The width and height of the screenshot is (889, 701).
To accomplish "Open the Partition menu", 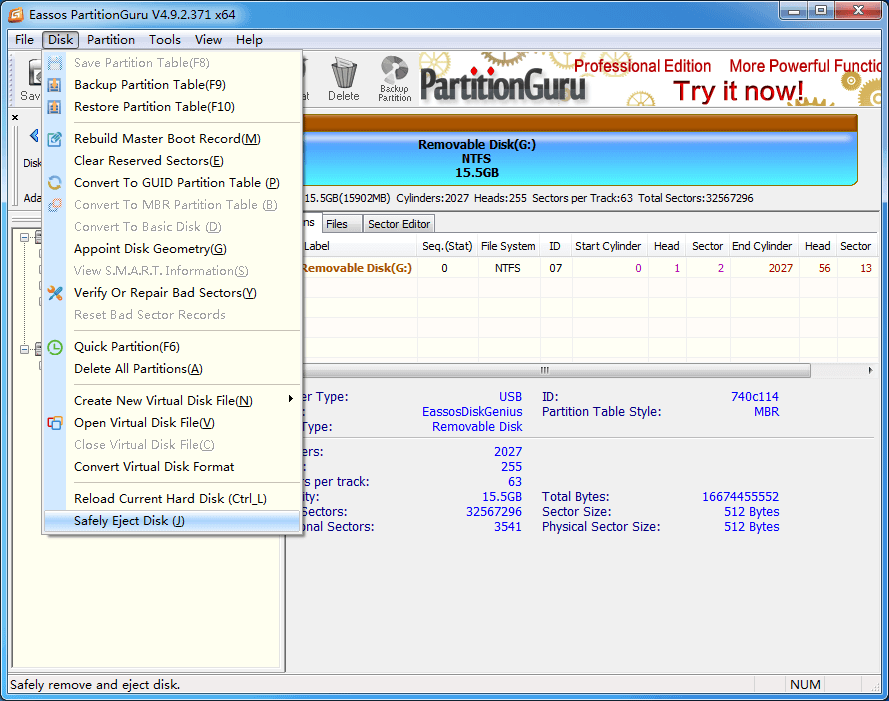I will 111,40.
